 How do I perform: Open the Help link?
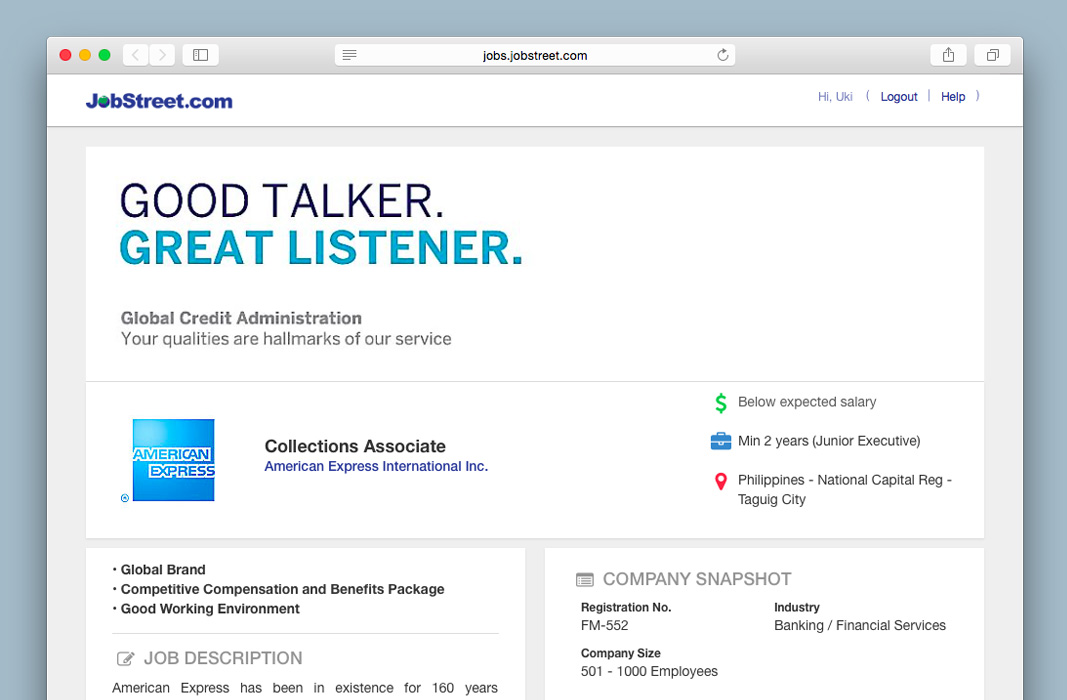pos(953,97)
